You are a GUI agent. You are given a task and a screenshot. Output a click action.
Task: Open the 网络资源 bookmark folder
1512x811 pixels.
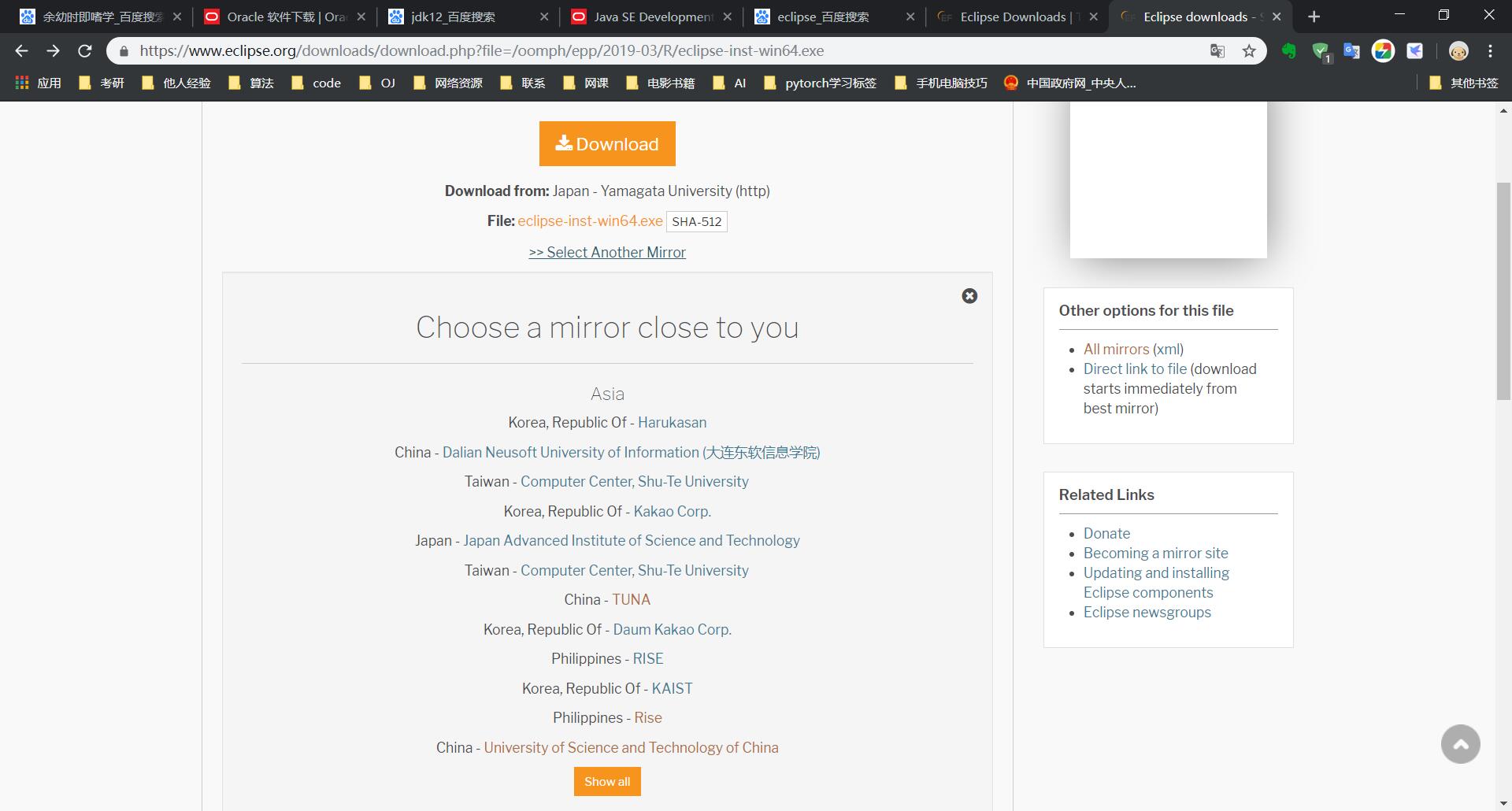click(x=448, y=83)
